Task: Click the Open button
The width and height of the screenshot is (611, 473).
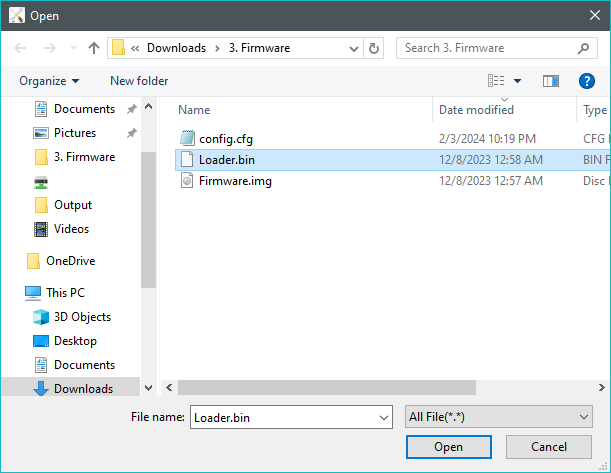Action: point(448,447)
